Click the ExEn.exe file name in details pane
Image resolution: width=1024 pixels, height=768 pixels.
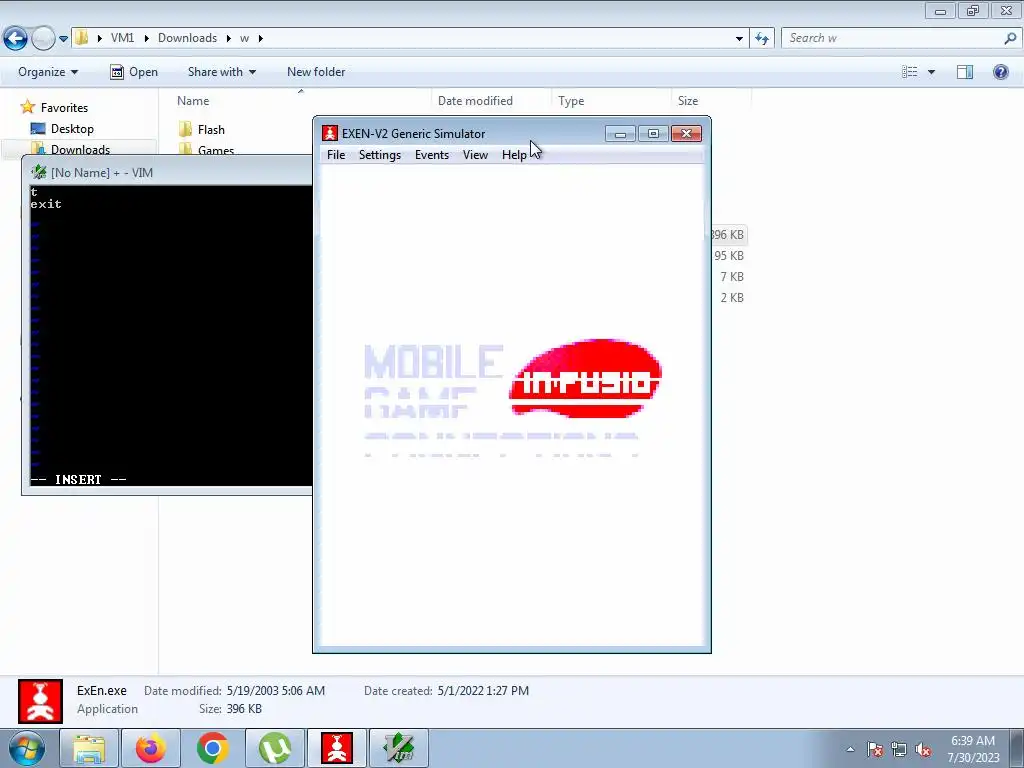pos(102,690)
